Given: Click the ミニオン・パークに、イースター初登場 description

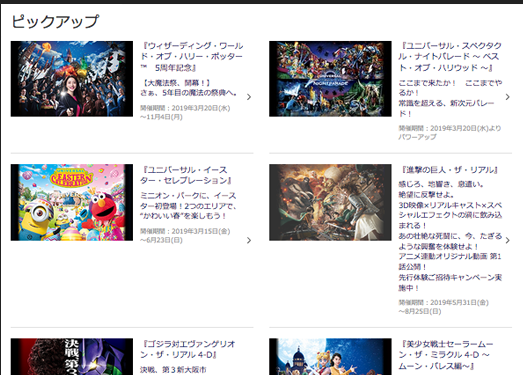Looking at the screenshot, I should click(188, 206).
